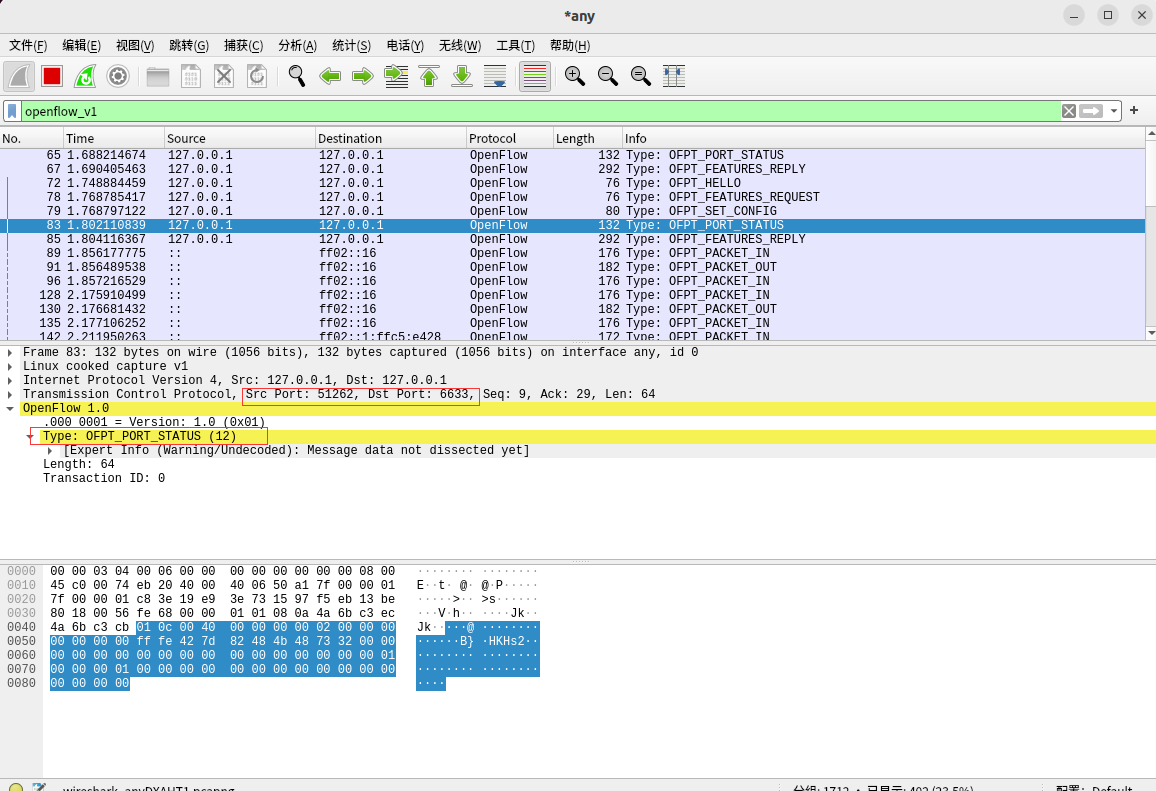Go to a specific packet
Screen dimensions: 1156x791
(396, 76)
